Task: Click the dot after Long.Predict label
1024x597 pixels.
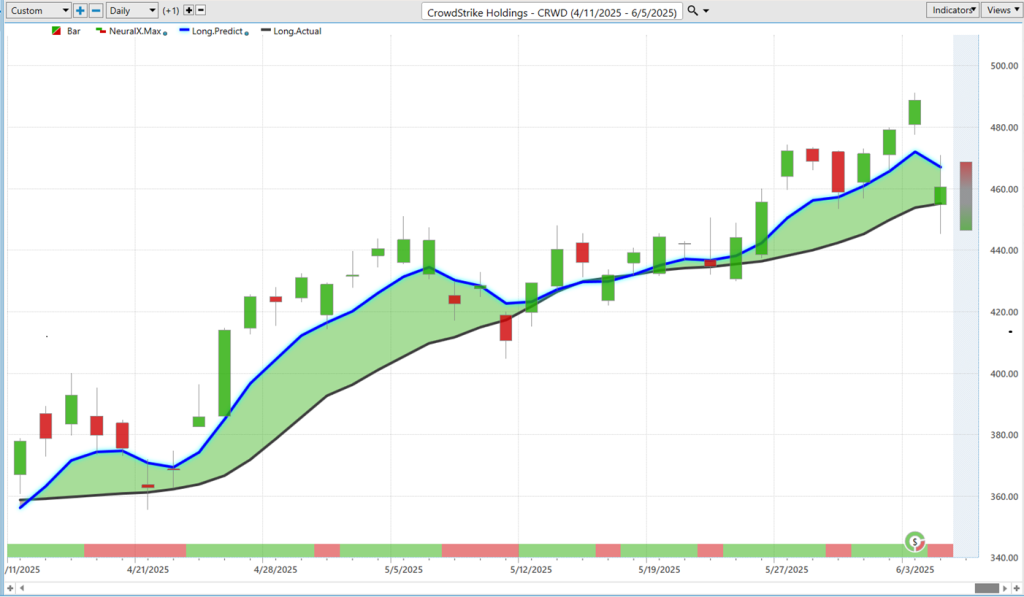Action: tap(246, 33)
